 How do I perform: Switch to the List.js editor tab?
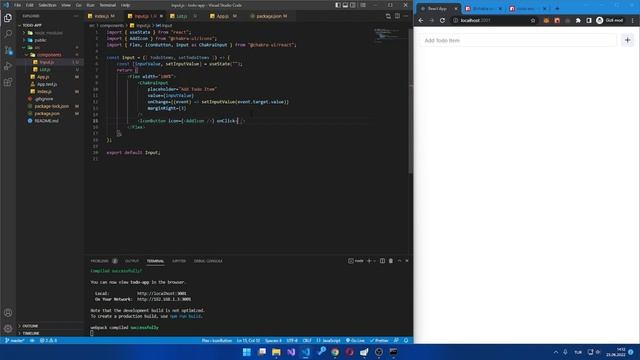tap(182, 16)
